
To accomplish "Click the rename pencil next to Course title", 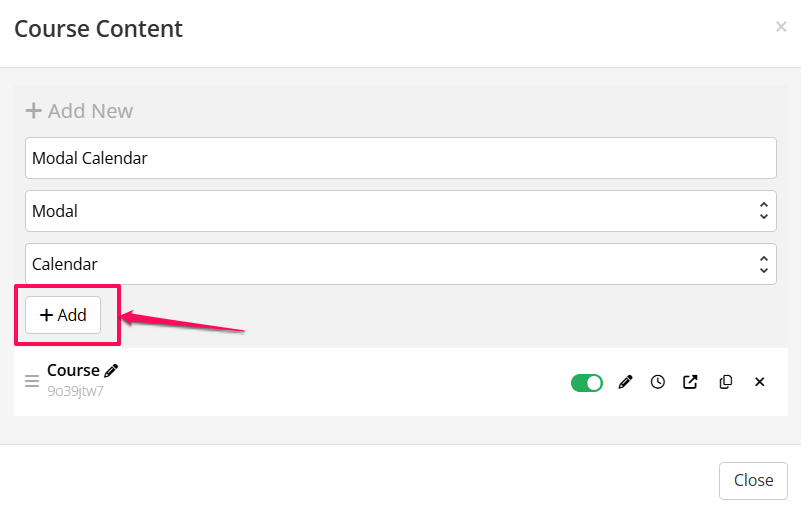I will click(111, 371).
